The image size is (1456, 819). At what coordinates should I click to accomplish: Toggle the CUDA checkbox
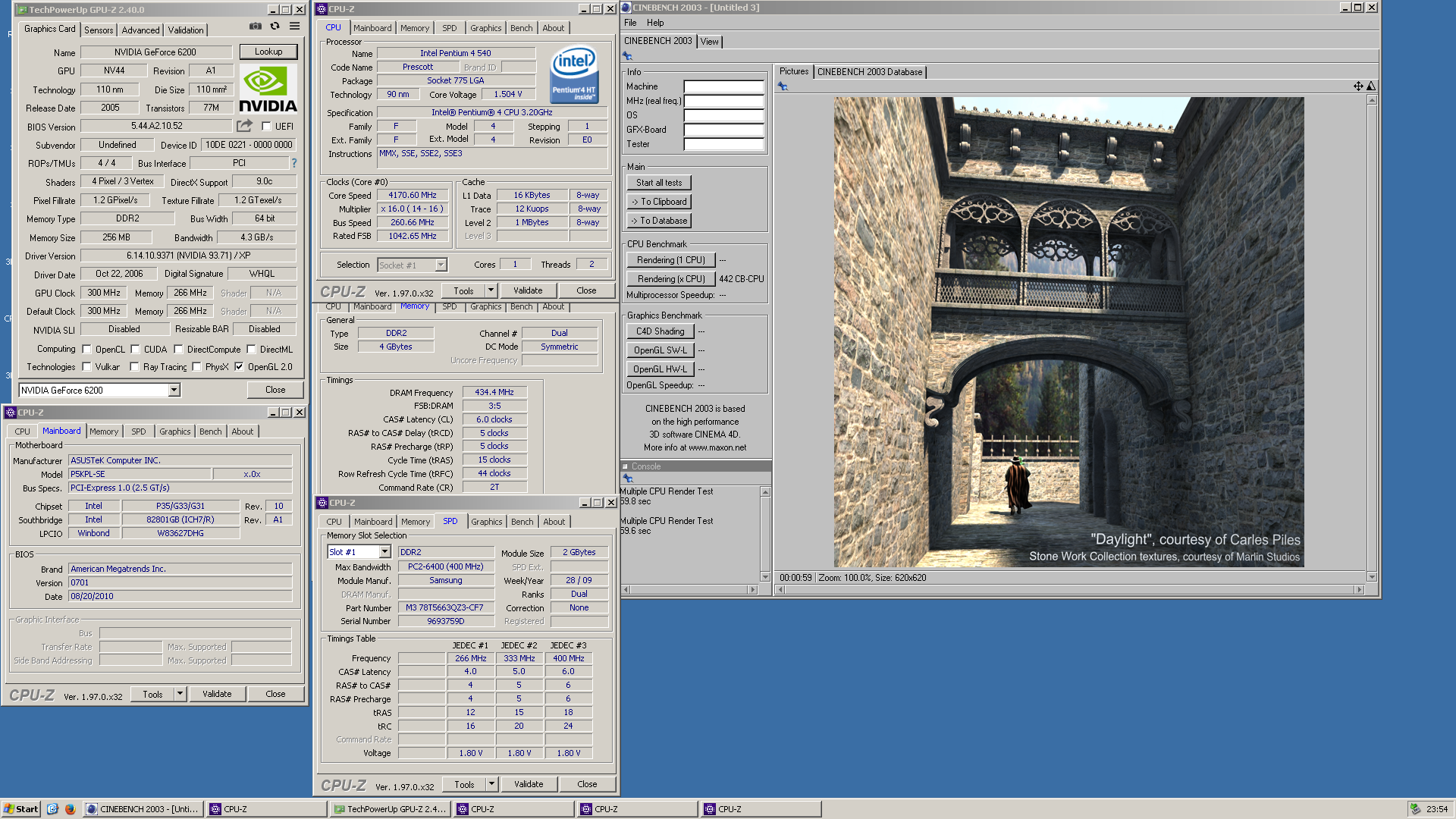point(135,350)
